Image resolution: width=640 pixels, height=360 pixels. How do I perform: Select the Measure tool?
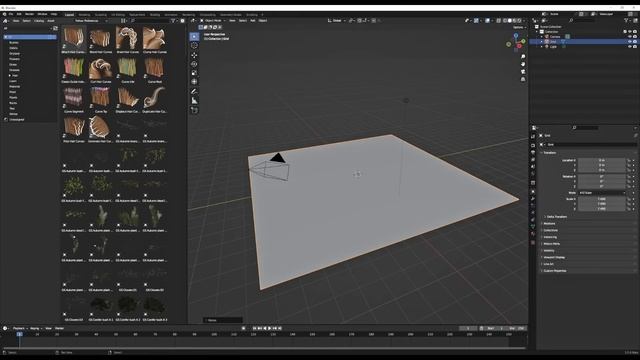tap(194, 100)
